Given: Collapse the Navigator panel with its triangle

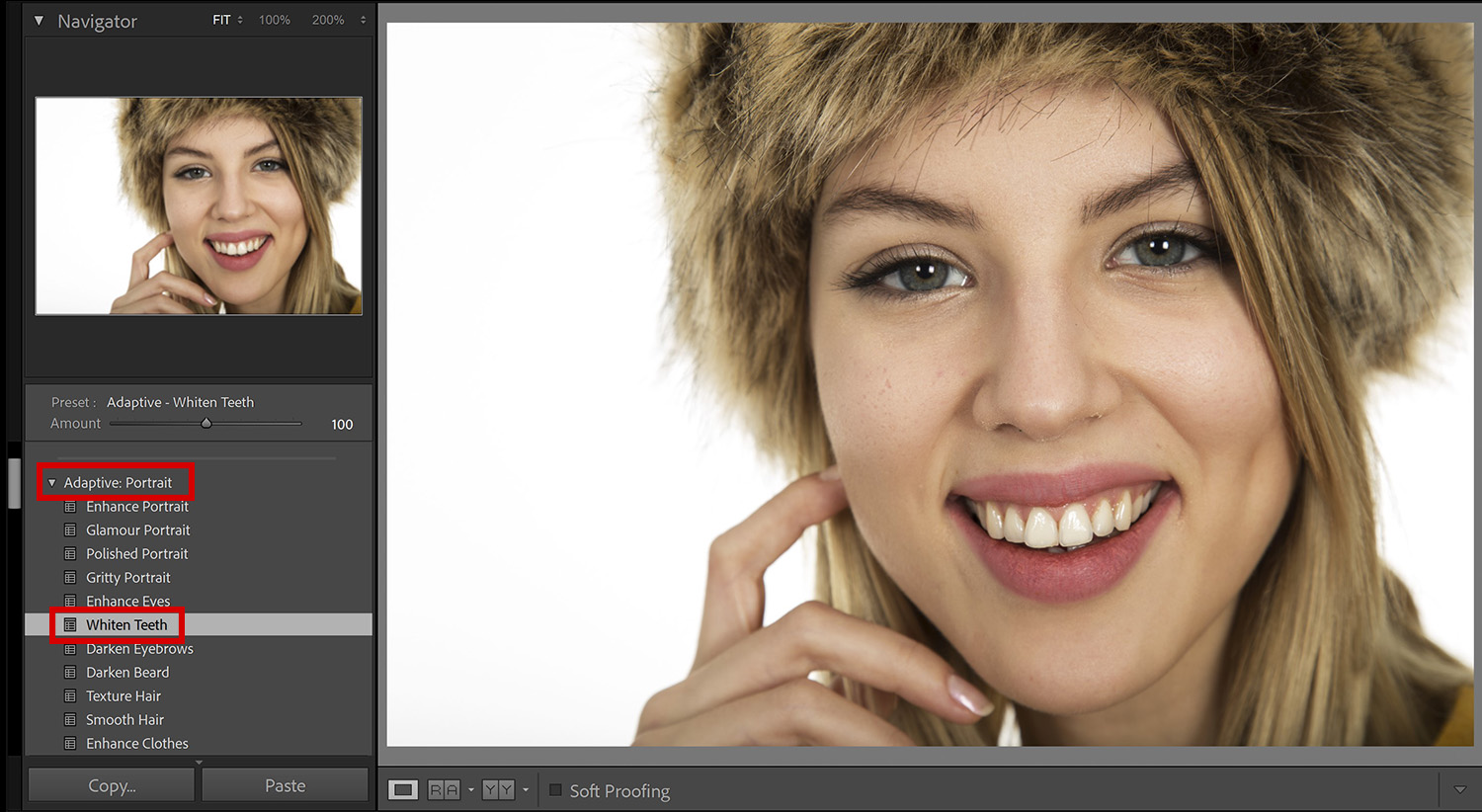Looking at the screenshot, I should [39, 20].
